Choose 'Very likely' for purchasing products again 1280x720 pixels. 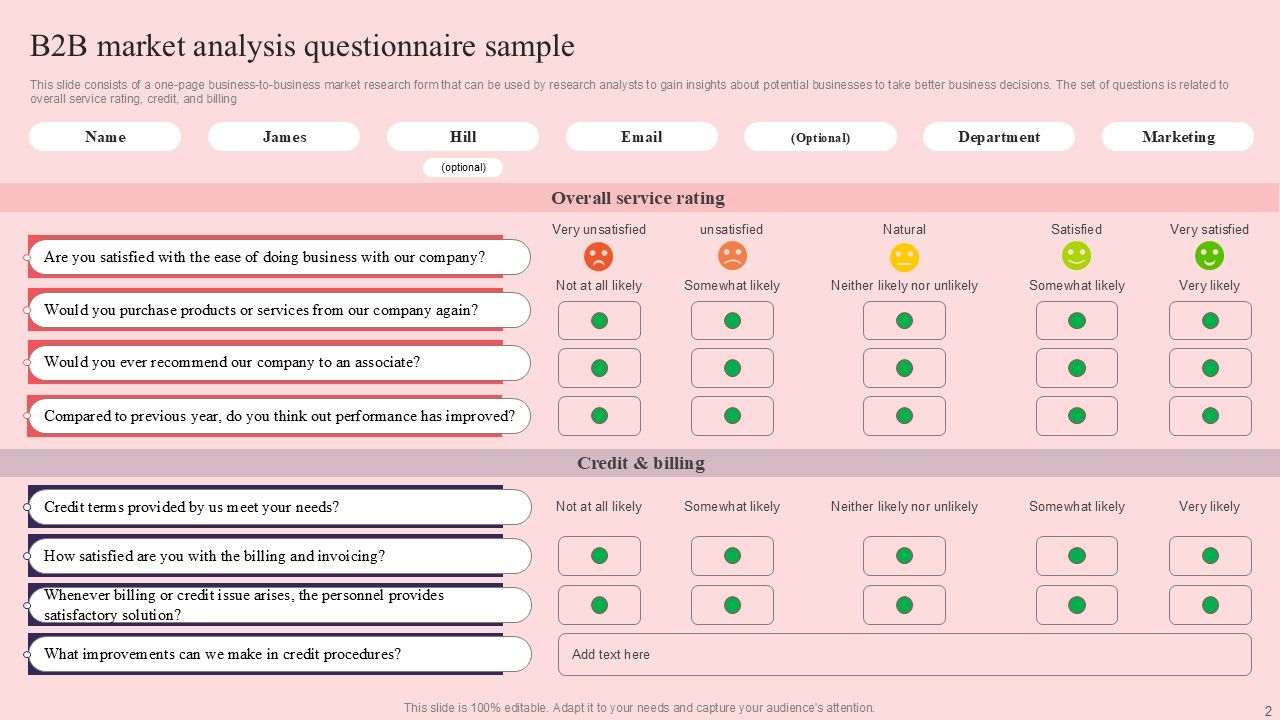click(1210, 321)
